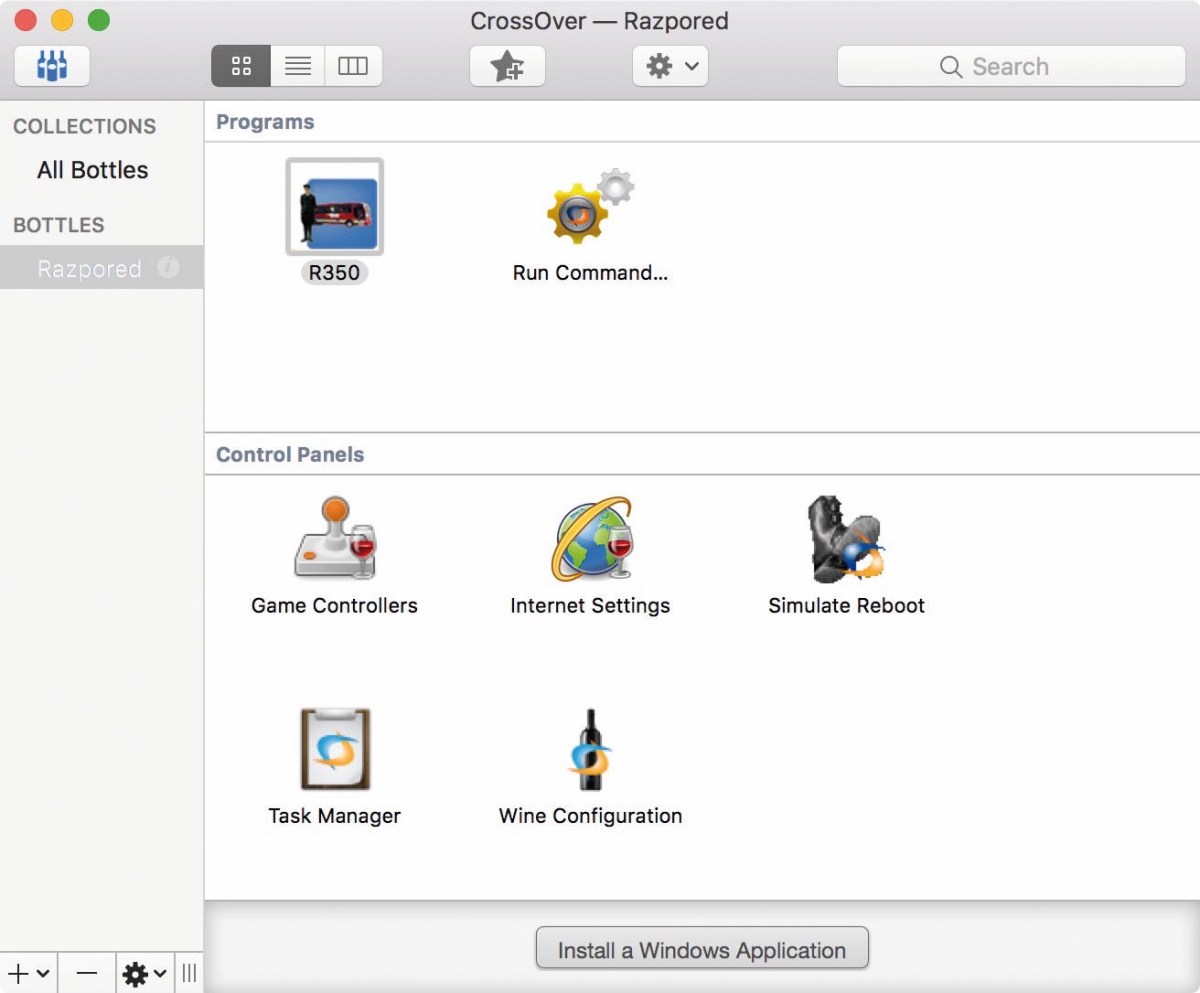Click the add-favorite star icon

[507, 67]
